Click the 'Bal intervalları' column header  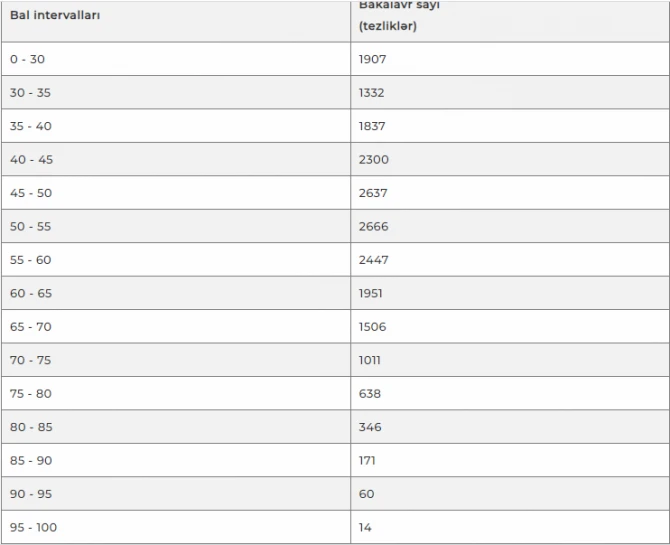pyautogui.click(x=176, y=21)
